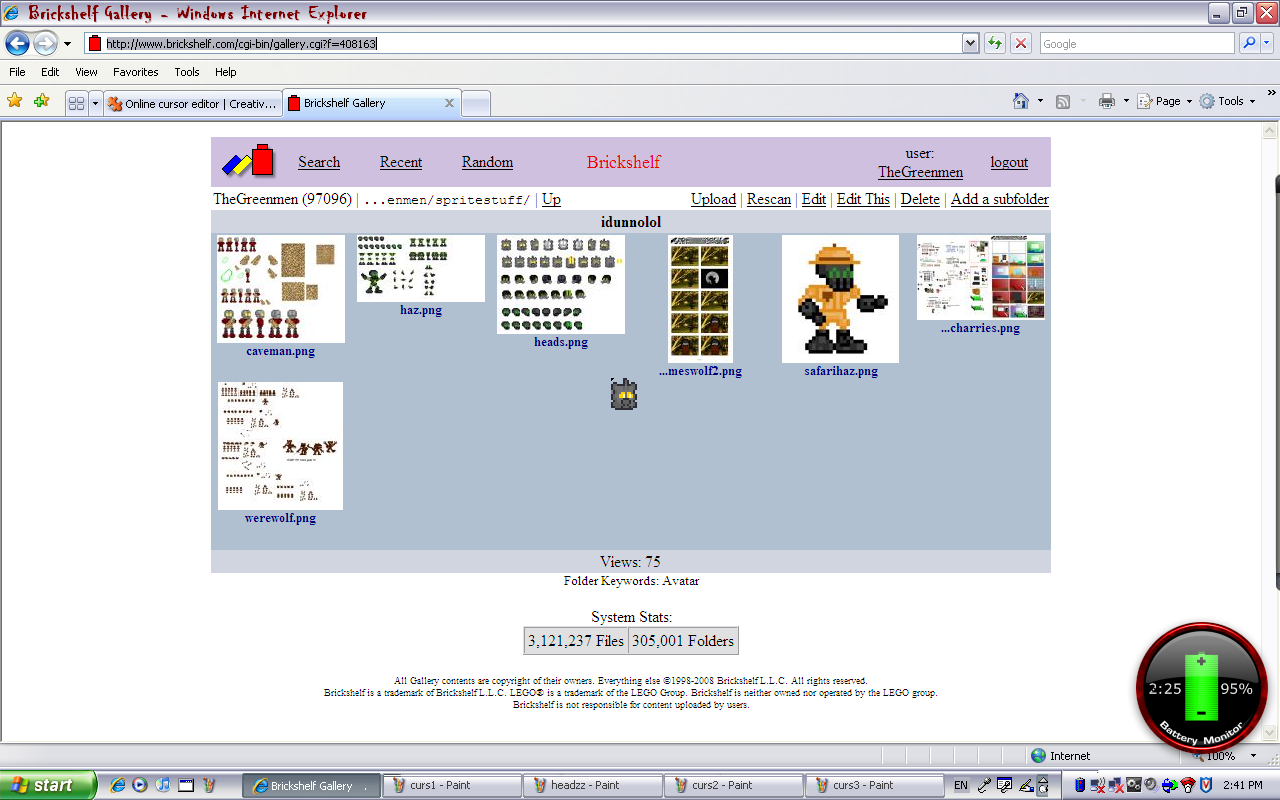The image size is (1280, 800).
Task: Open the address bar history dropdown
Action: 968,43
